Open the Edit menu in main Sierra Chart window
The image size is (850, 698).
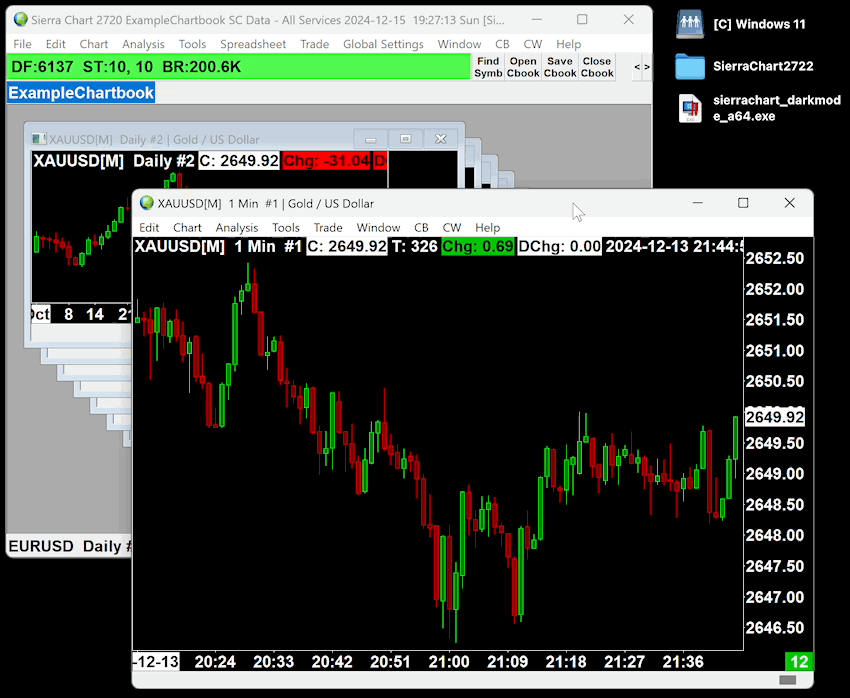click(55, 44)
